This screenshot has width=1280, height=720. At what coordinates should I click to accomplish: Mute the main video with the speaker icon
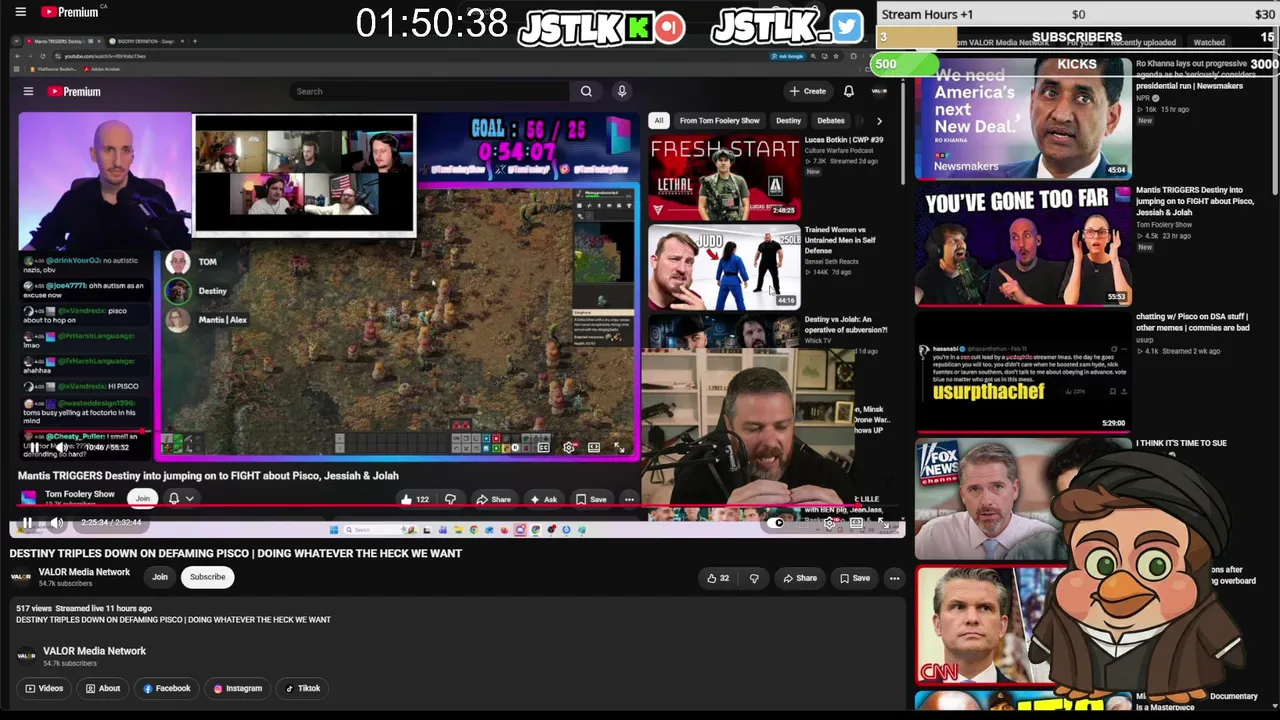[57, 522]
